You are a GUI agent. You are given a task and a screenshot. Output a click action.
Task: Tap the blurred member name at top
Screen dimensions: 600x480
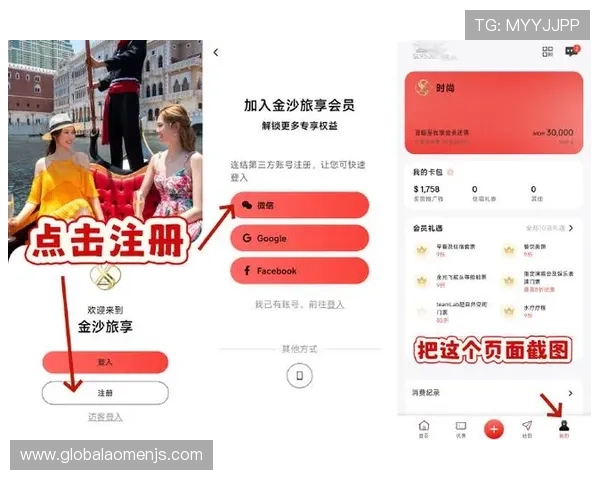tap(434, 54)
